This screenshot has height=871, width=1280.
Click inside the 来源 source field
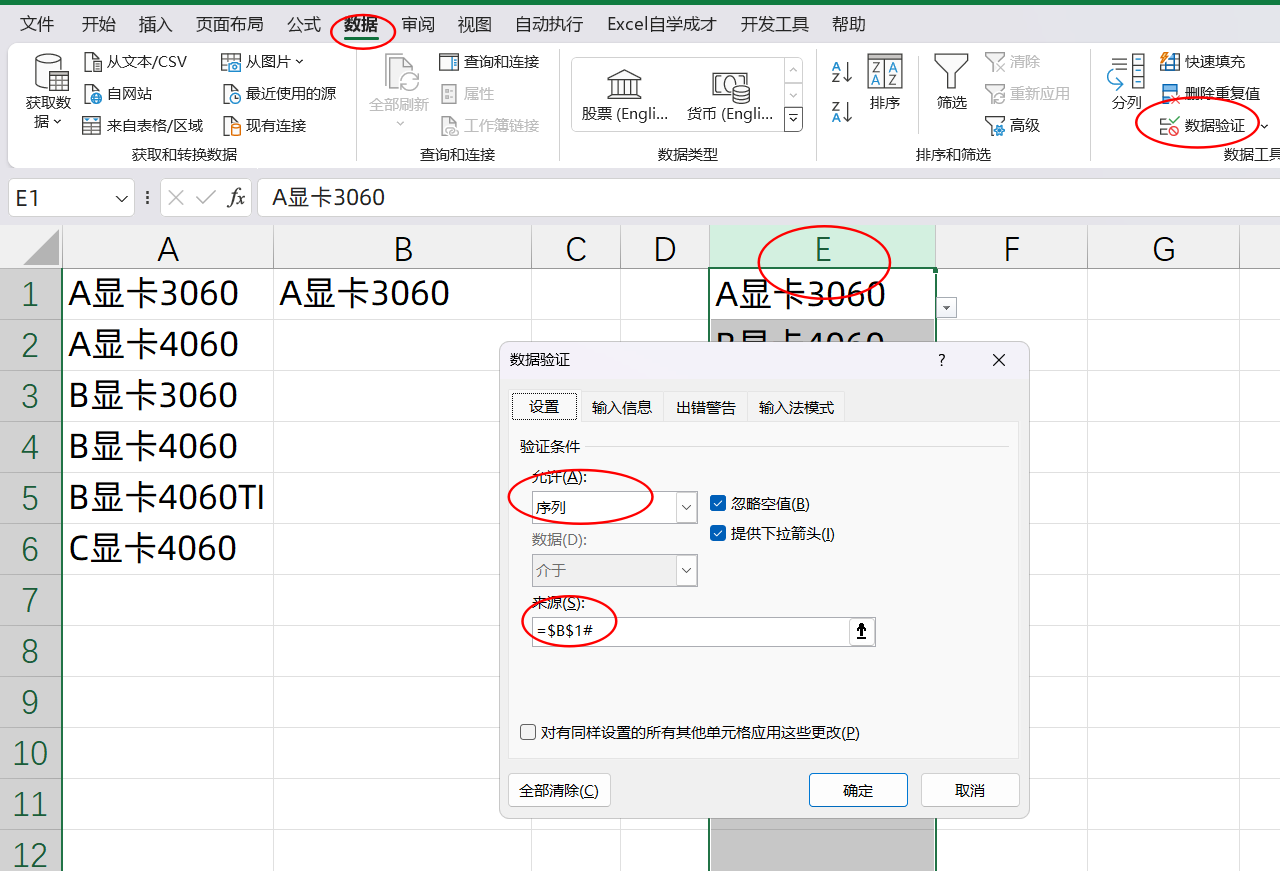[x=691, y=631]
